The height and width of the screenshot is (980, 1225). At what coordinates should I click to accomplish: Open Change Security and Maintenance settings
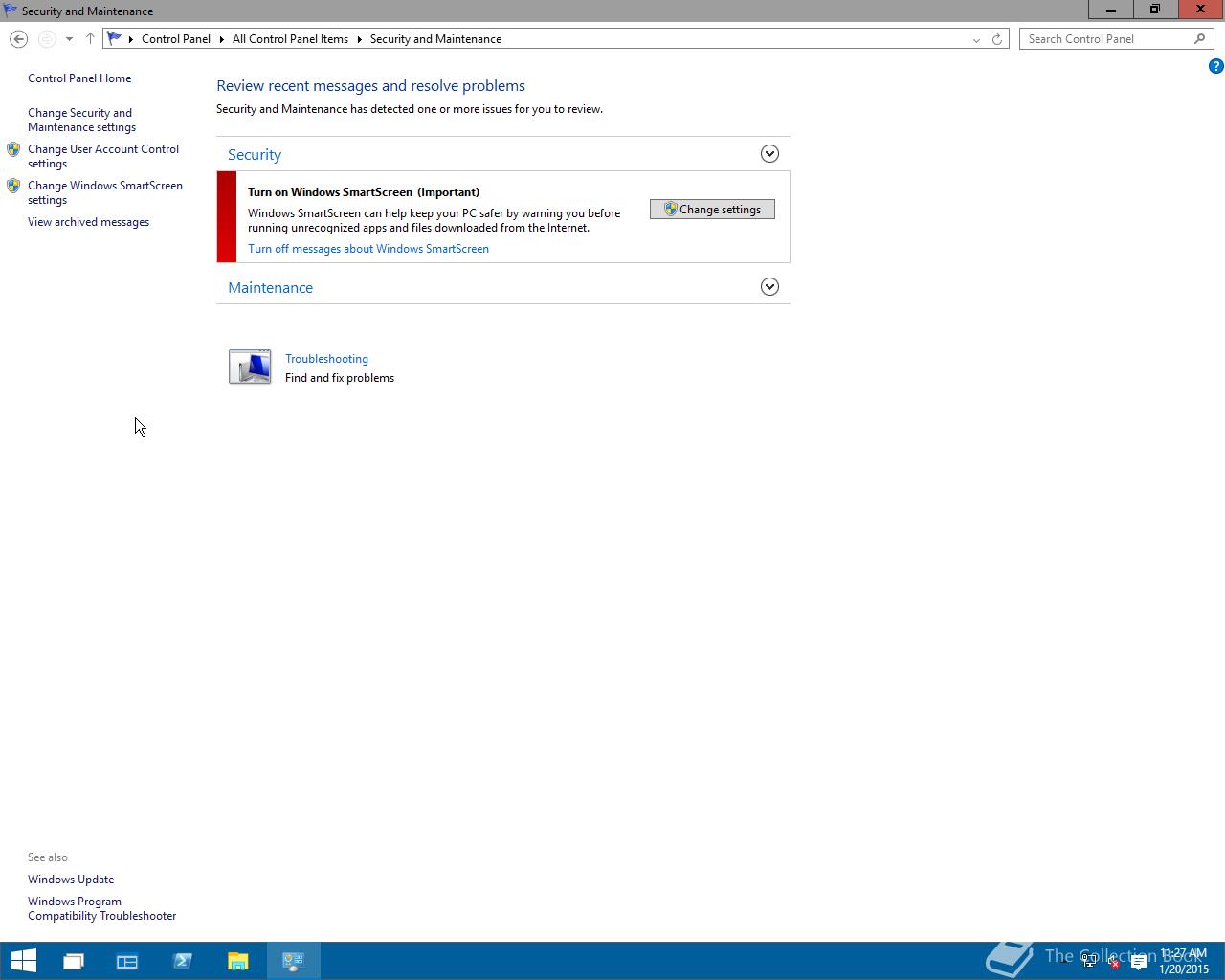pyautogui.click(x=81, y=120)
